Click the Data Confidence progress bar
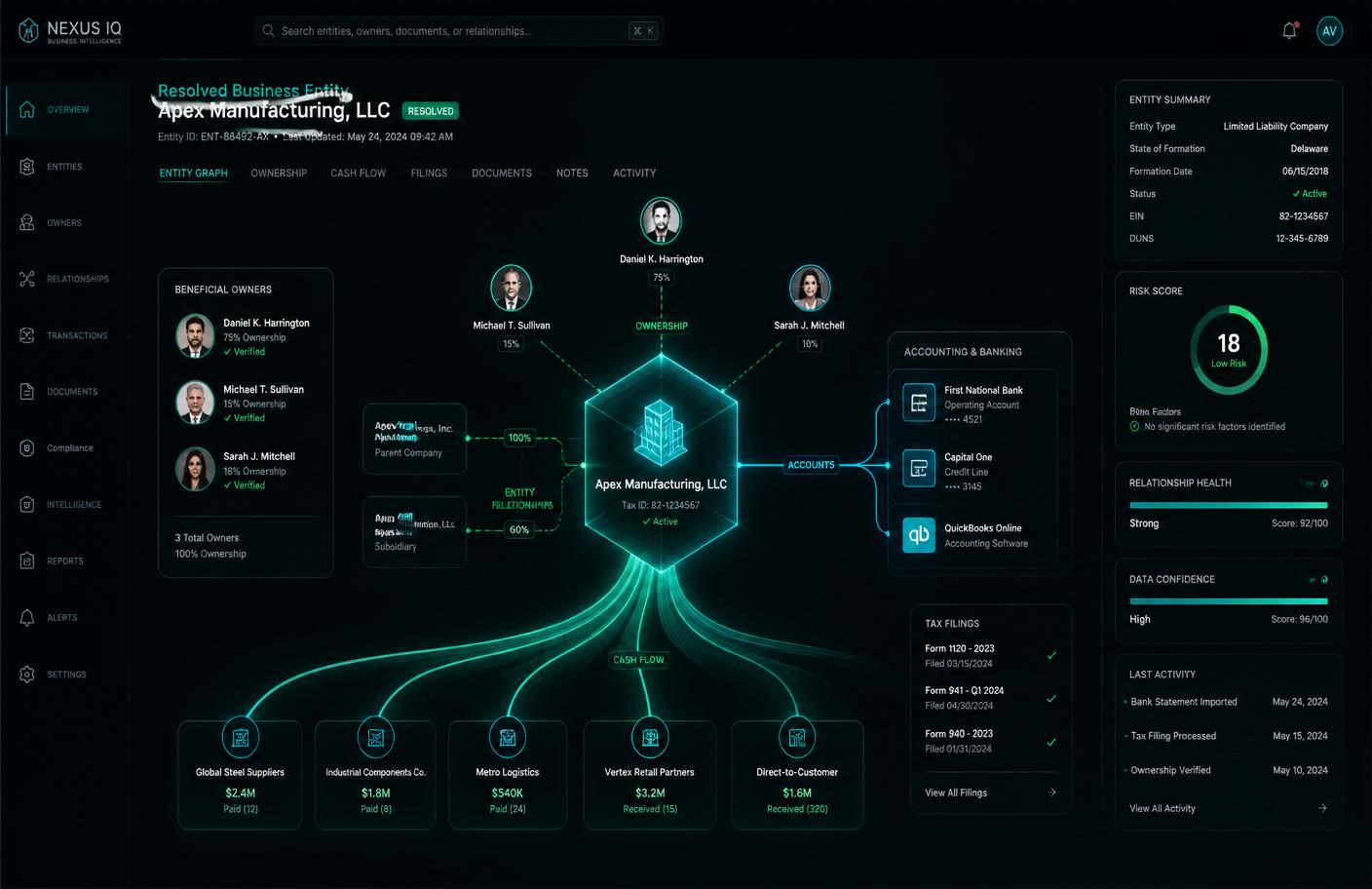Viewport: 1372px width, 889px height. coord(1229,601)
